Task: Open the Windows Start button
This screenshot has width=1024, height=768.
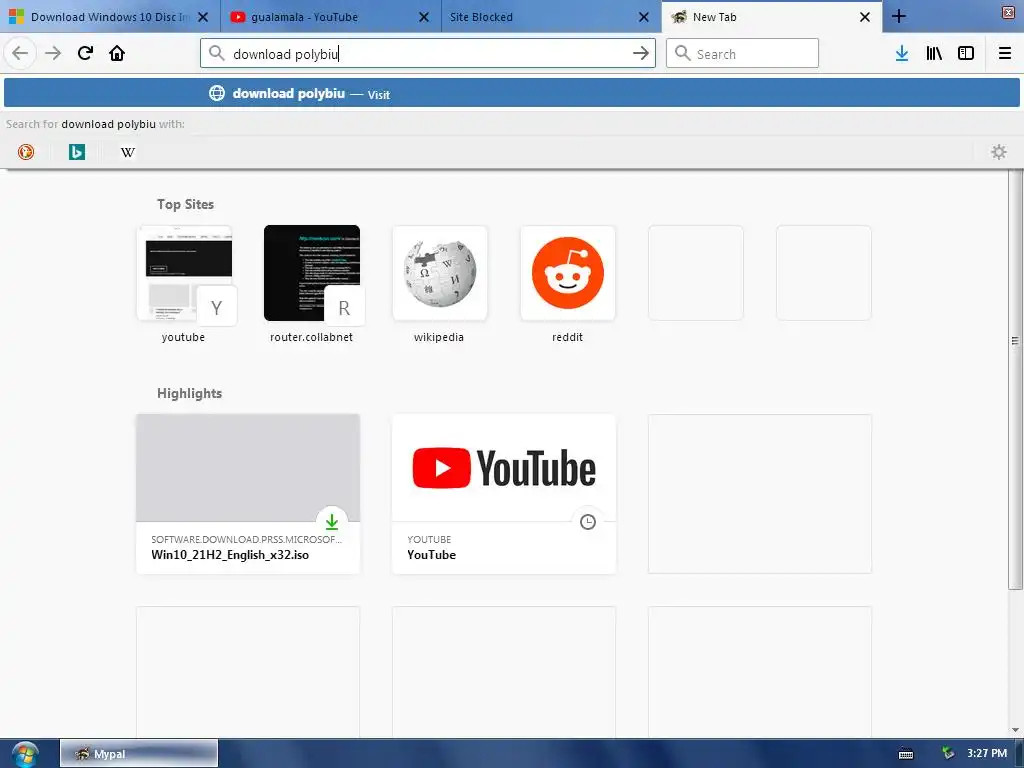Action: [24, 754]
